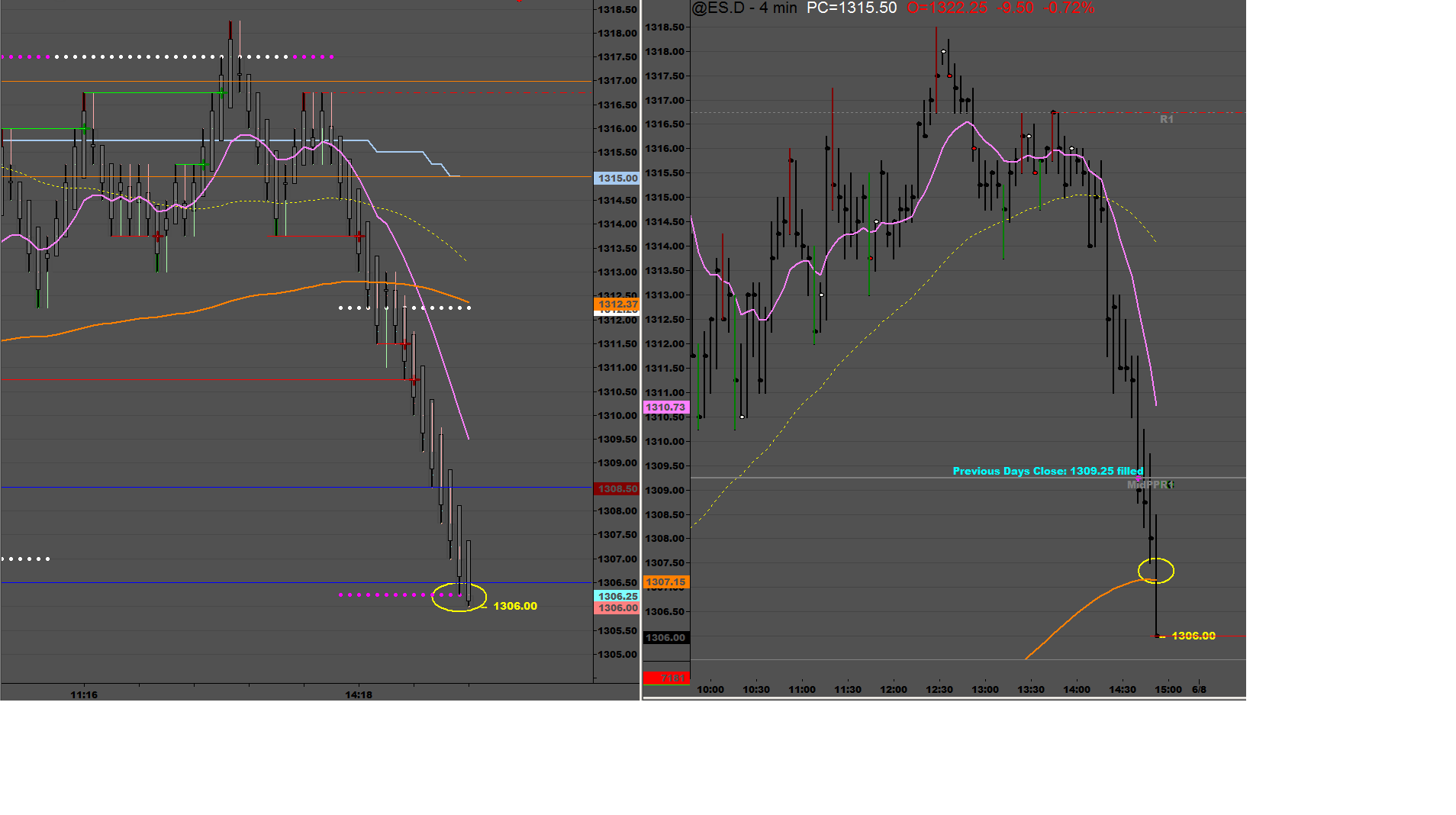This screenshot has height=815, width=1456.
Task: Click the 11:00 time label
Action: pos(802,690)
